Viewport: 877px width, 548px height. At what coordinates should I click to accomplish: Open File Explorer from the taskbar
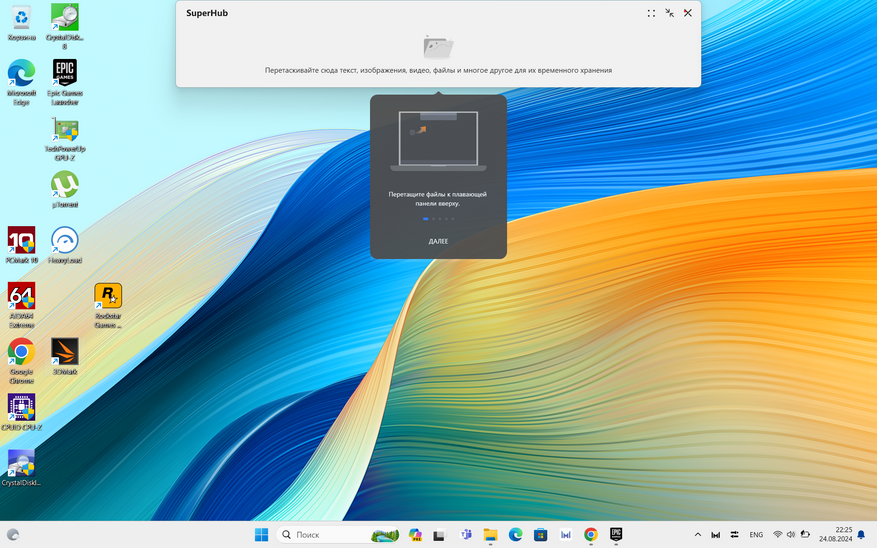pos(490,535)
